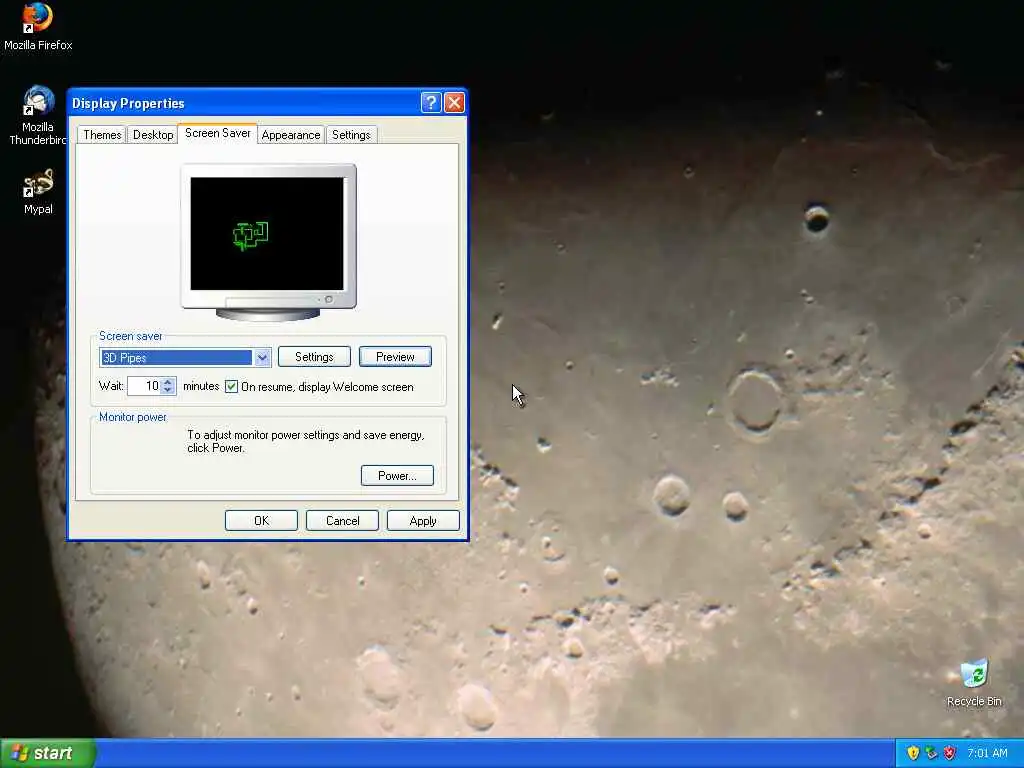Select the Recycle Bin icon

coord(974,683)
